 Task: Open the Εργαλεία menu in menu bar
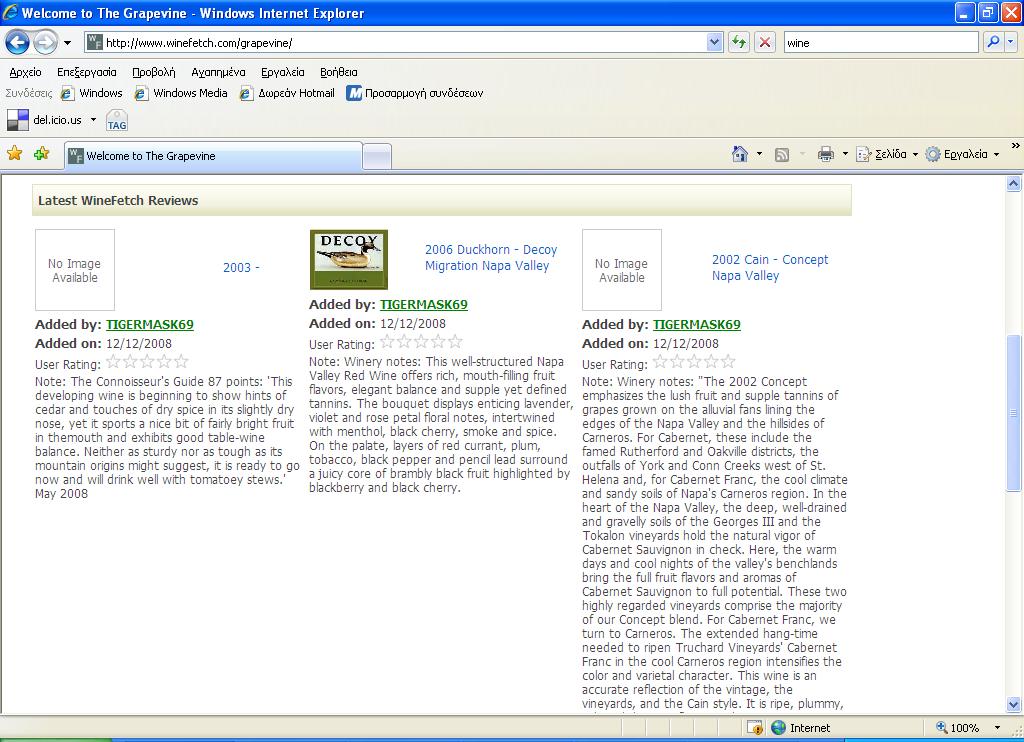[283, 73]
